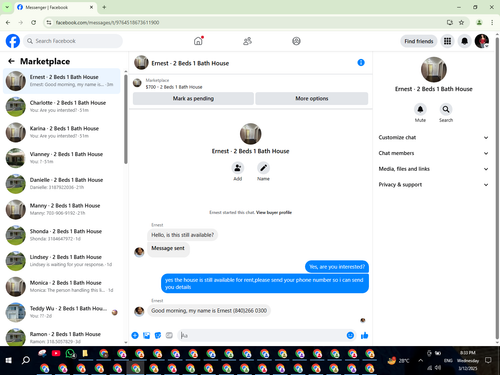
Task: Click the message text input box
Action: pos(262,335)
